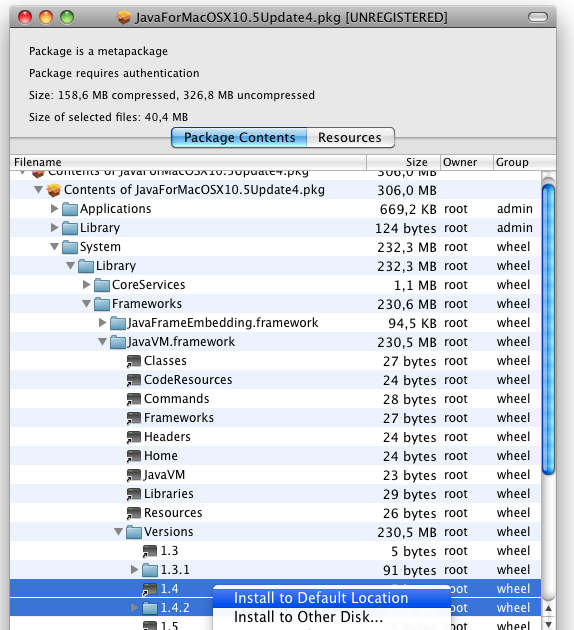This screenshot has height=630, width=574.
Task: Expand the Applications folder triangle
Action: (55, 208)
